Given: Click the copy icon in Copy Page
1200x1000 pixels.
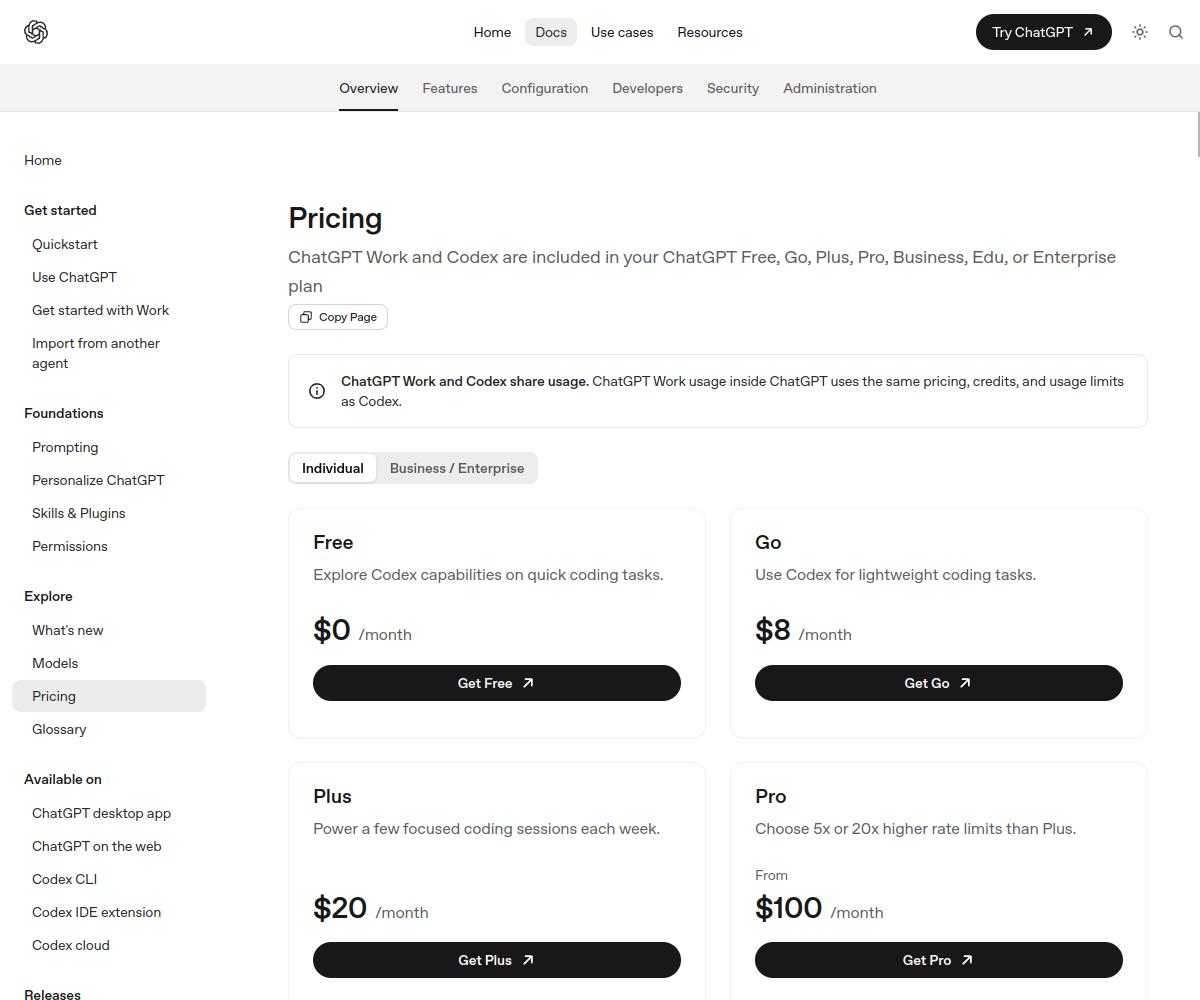Looking at the screenshot, I should [306, 317].
